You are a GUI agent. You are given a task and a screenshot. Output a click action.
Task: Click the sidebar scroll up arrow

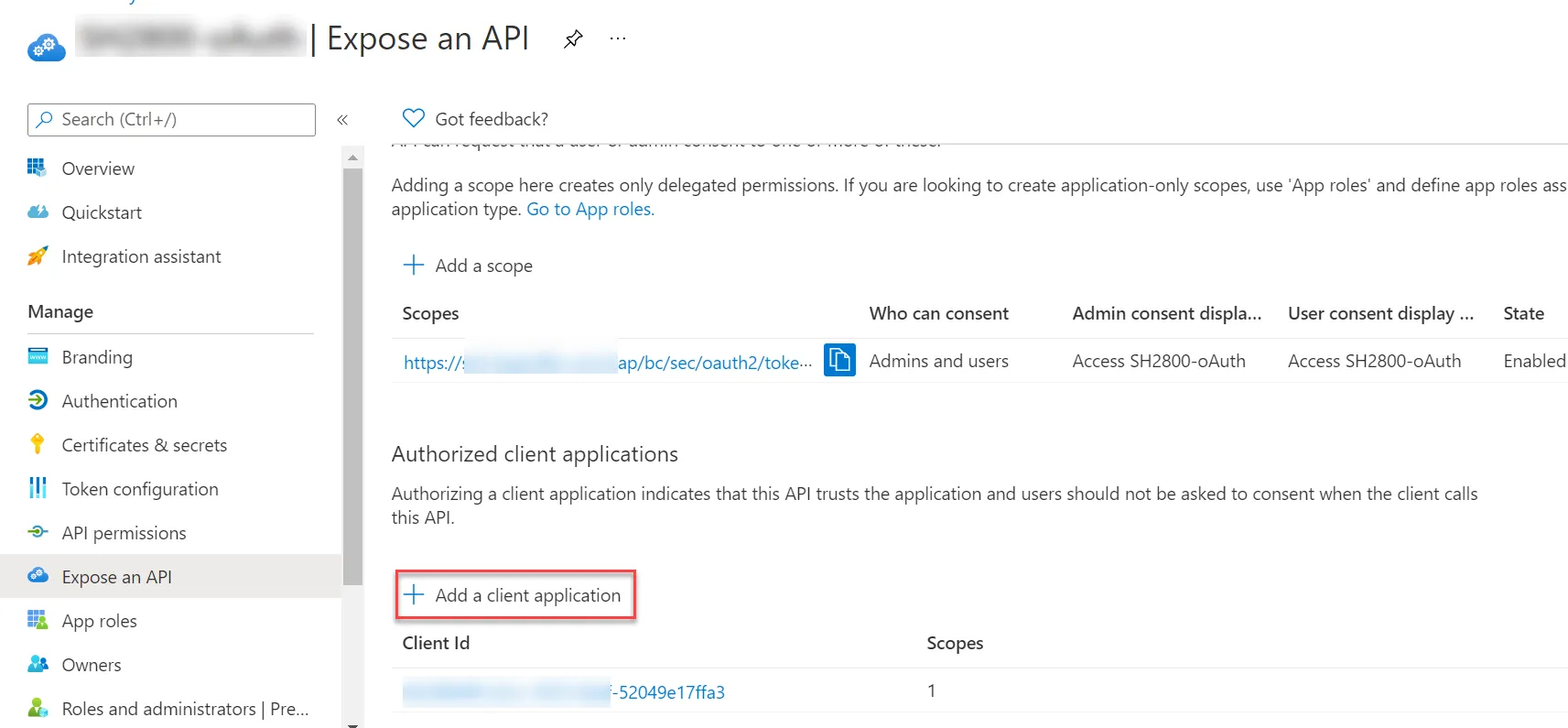pyautogui.click(x=352, y=158)
